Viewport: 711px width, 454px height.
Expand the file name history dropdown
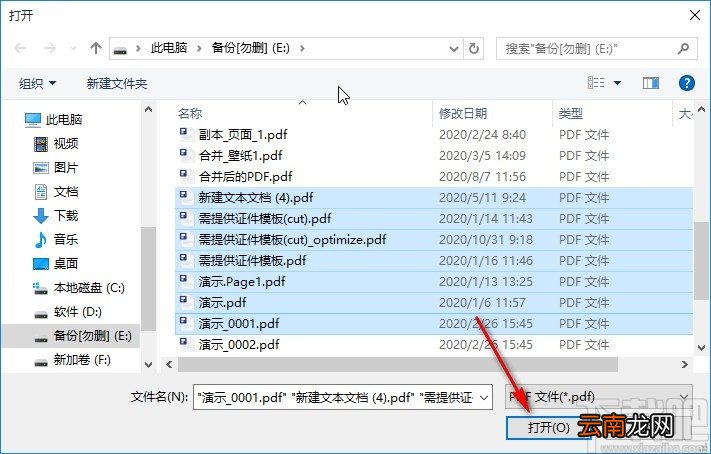coord(484,398)
